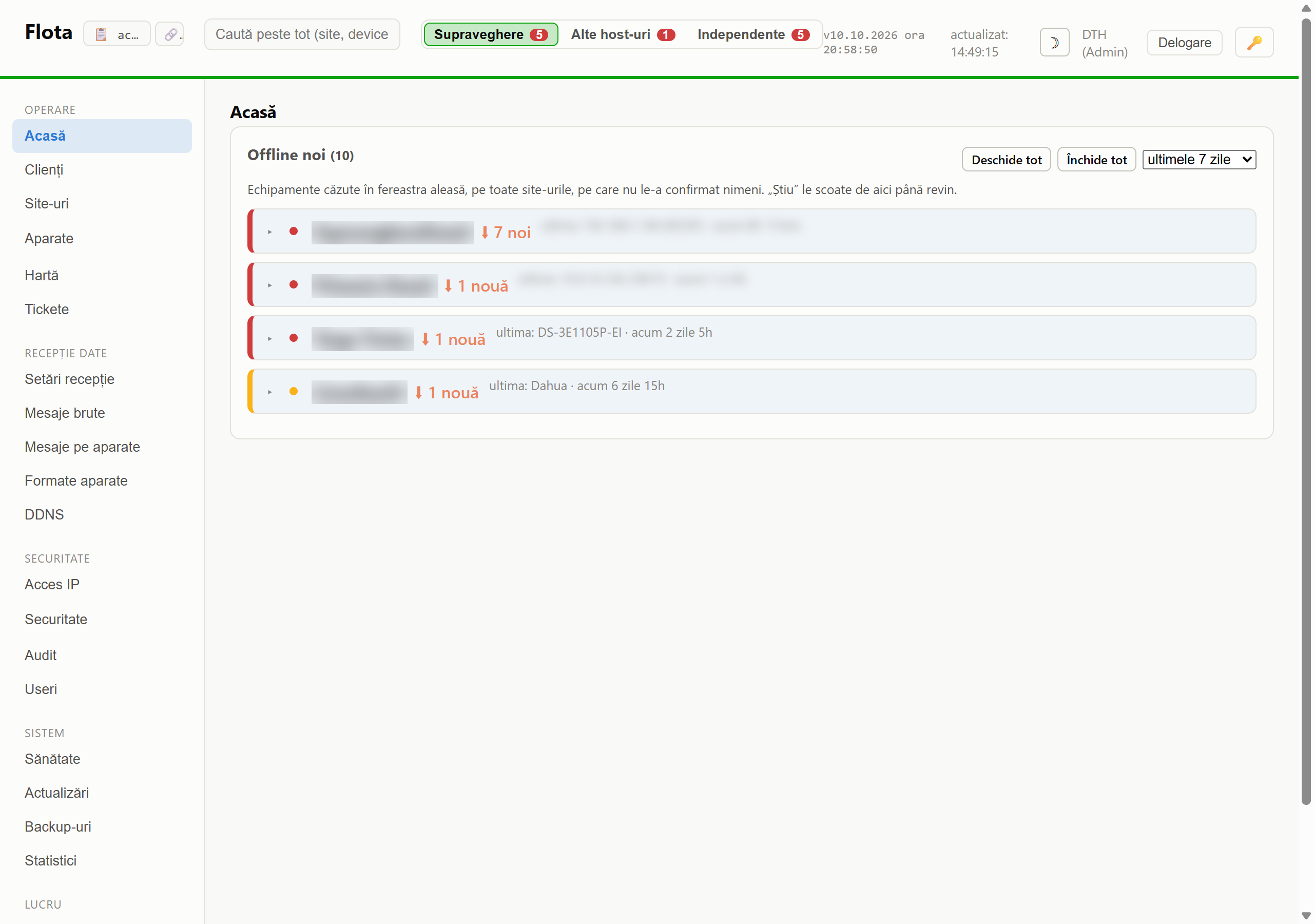Click the Flota logo title

pos(49,32)
